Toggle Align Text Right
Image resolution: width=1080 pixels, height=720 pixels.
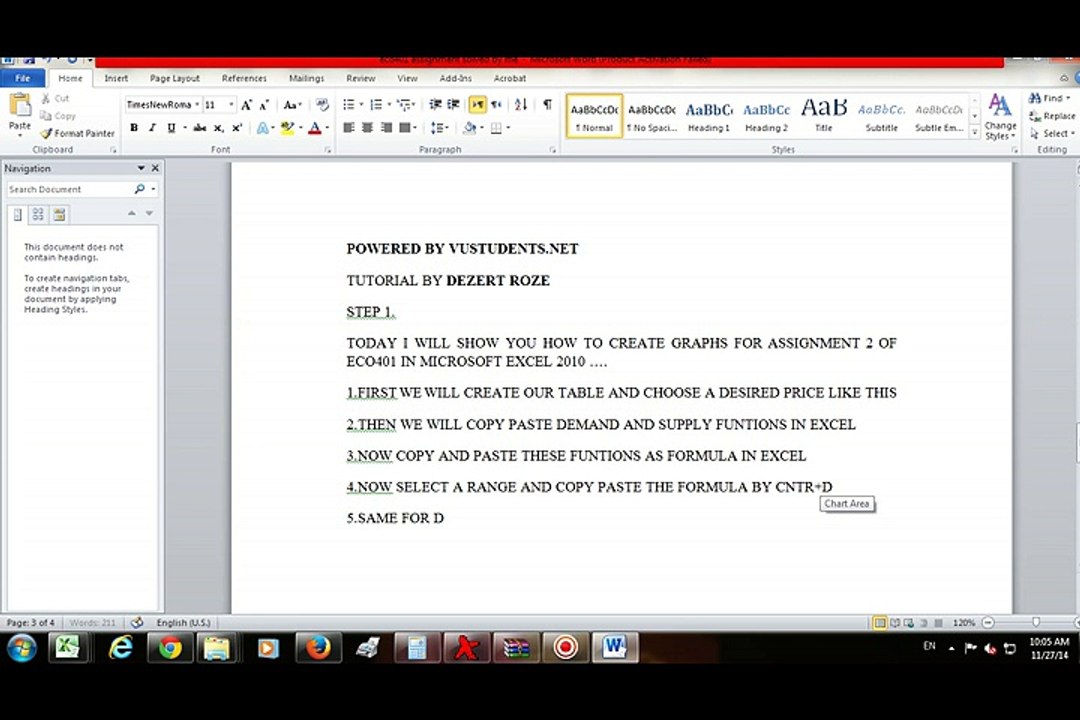386,127
